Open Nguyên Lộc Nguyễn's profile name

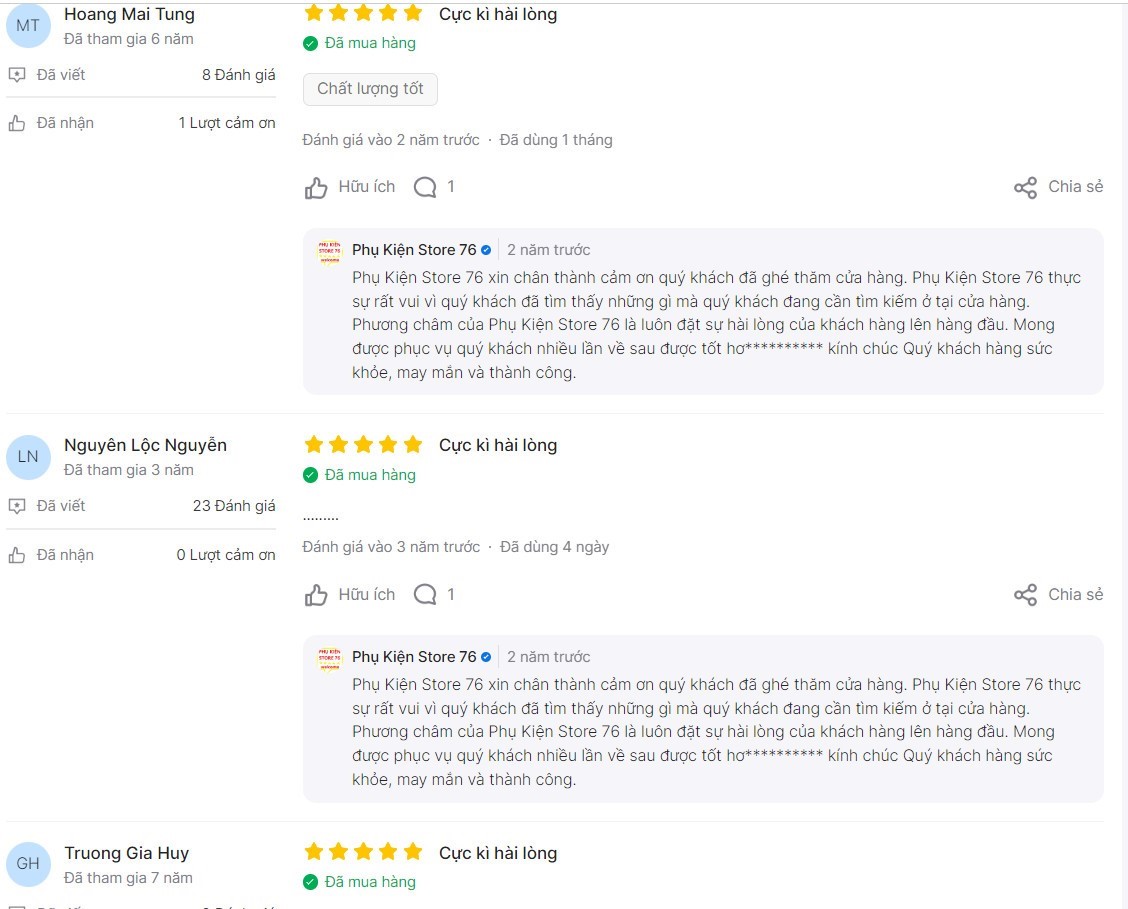click(x=145, y=445)
